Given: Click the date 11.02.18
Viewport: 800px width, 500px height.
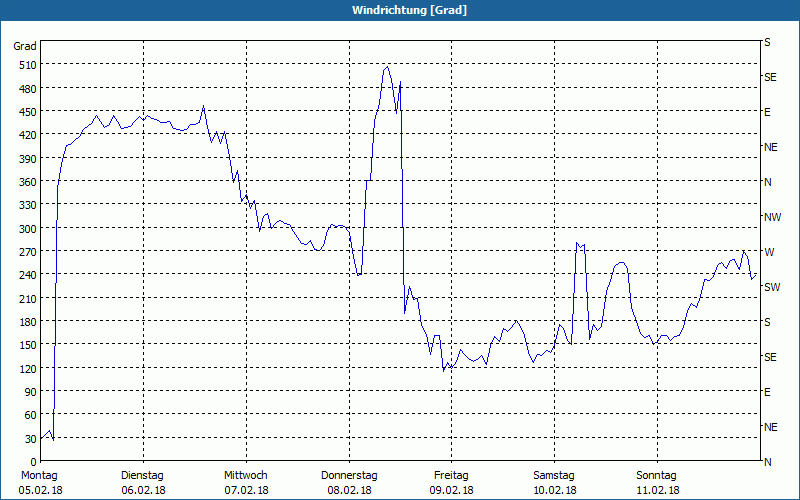Looking at the screenshot, I should pyautogui.click(x=657, y=491).
